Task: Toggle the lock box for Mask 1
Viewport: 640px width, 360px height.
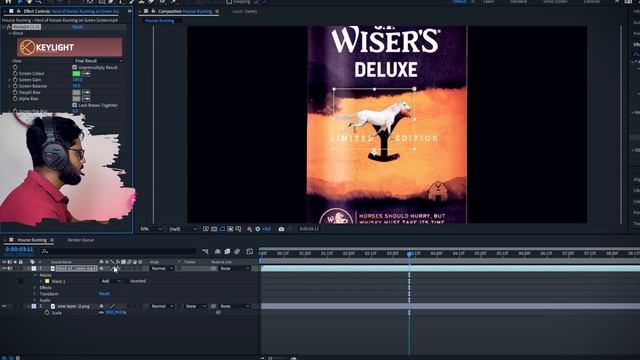Action: [x=20, y=281]
